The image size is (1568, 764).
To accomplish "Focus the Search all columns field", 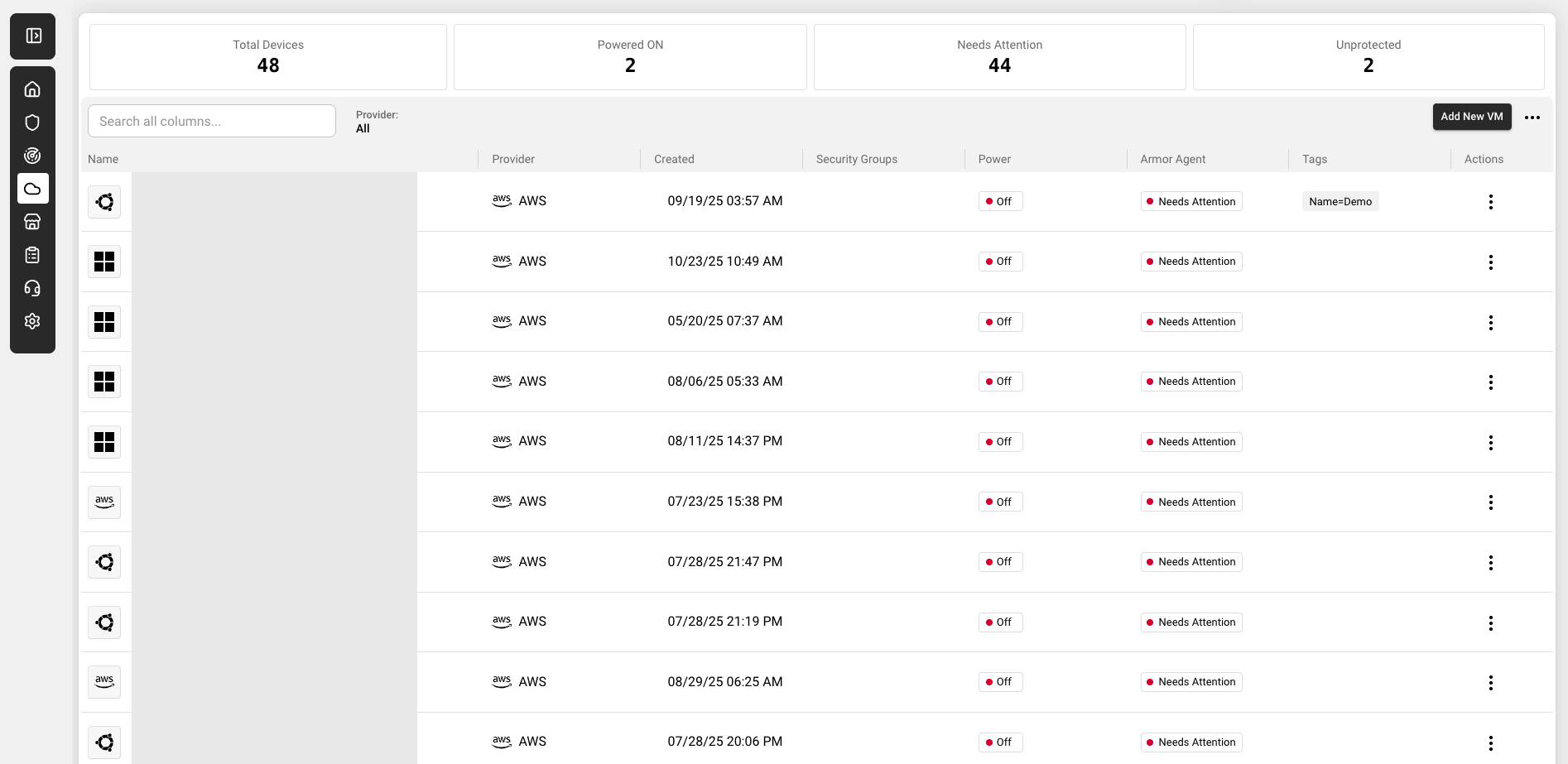I will click(x=212, y=121).
